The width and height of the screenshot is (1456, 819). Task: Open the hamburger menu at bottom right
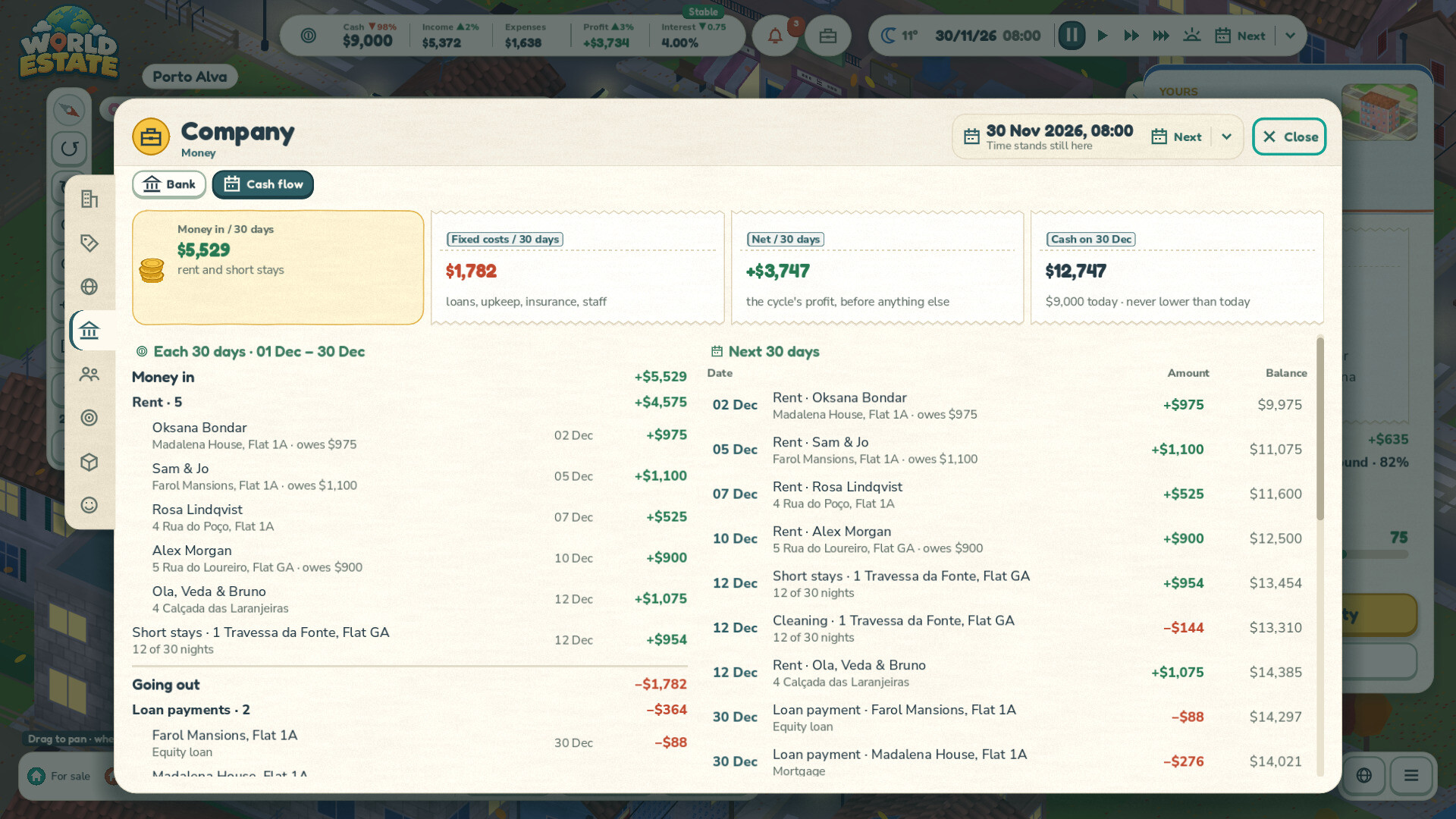[x=1410, y=775]
